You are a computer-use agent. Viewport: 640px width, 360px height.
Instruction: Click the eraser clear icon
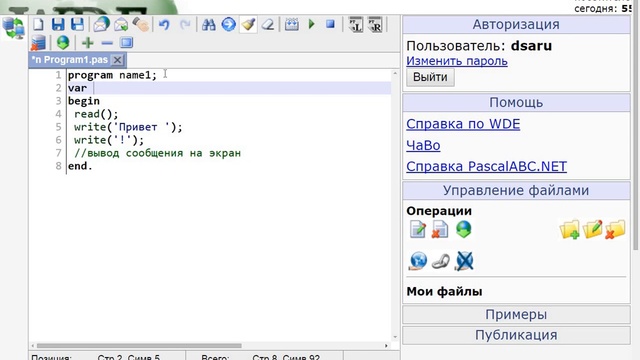click(x=268, y=24)
